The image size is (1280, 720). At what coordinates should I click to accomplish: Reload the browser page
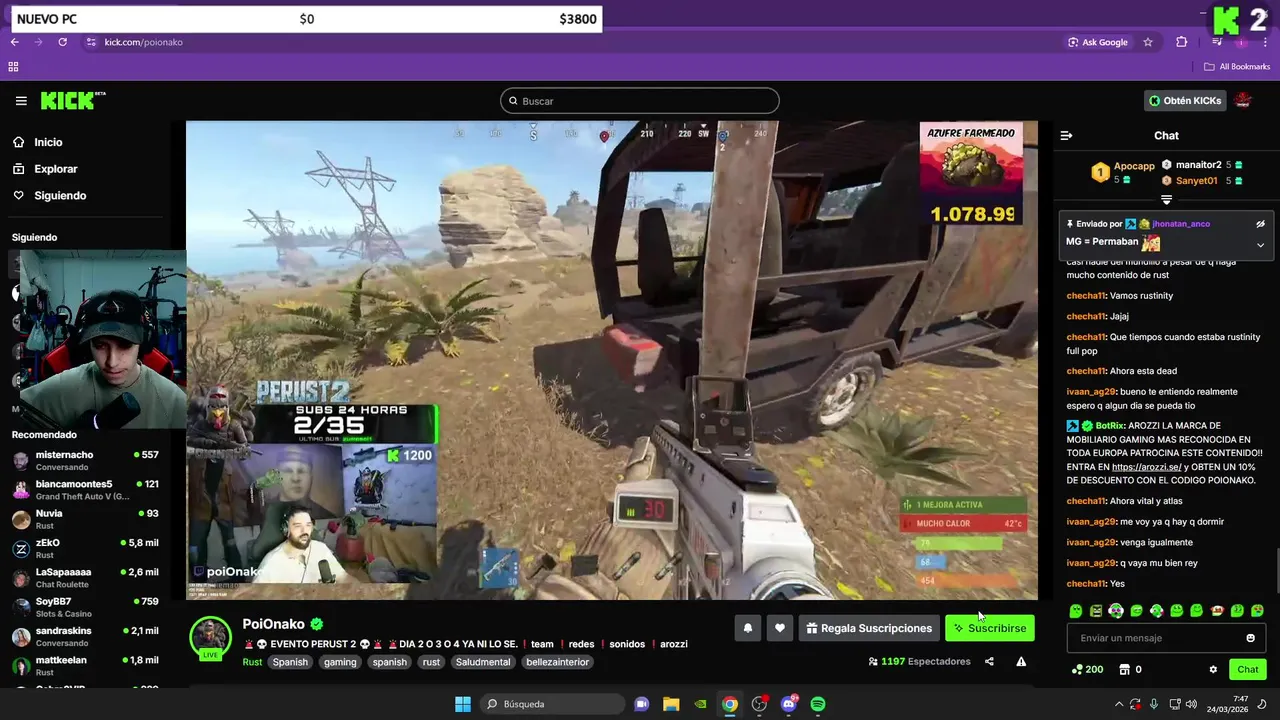[62, 42]
